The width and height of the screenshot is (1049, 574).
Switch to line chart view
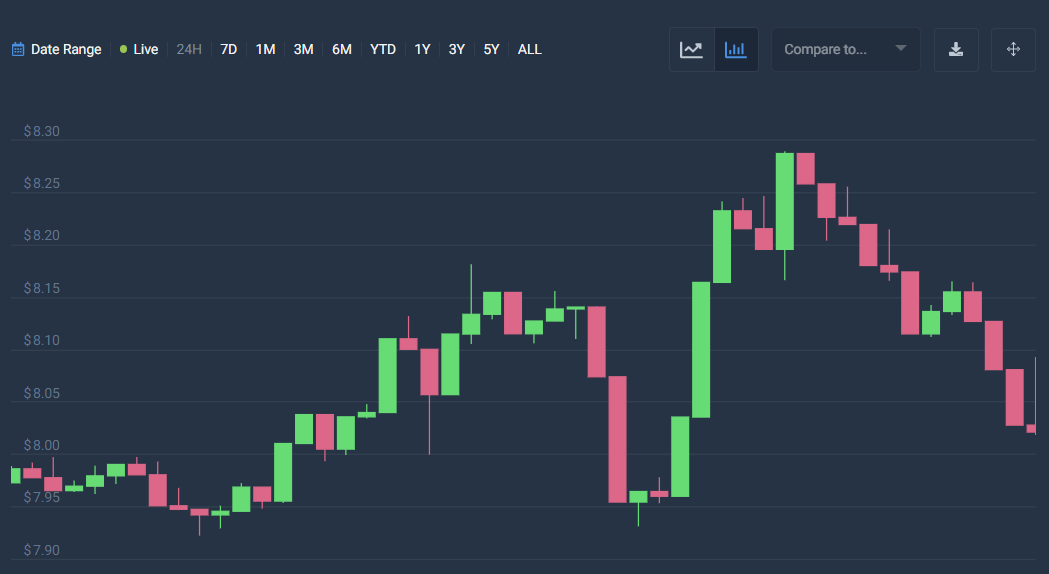[691, 49]
